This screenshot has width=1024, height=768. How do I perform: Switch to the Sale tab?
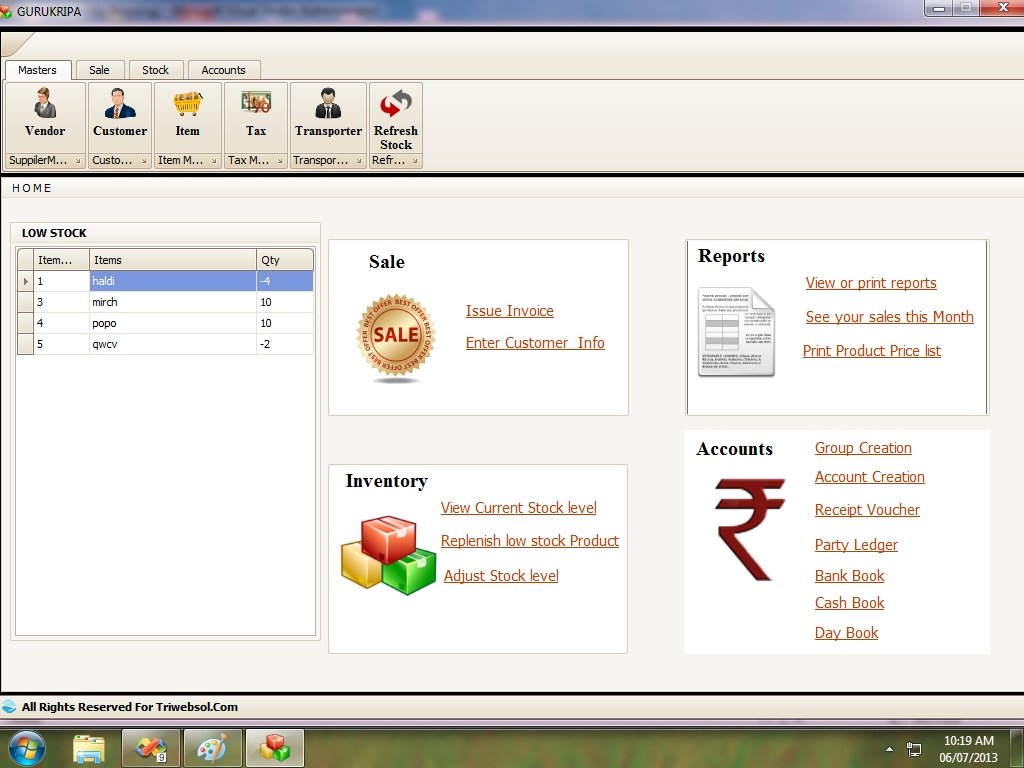pyautogui.click(x=99, y=69)
